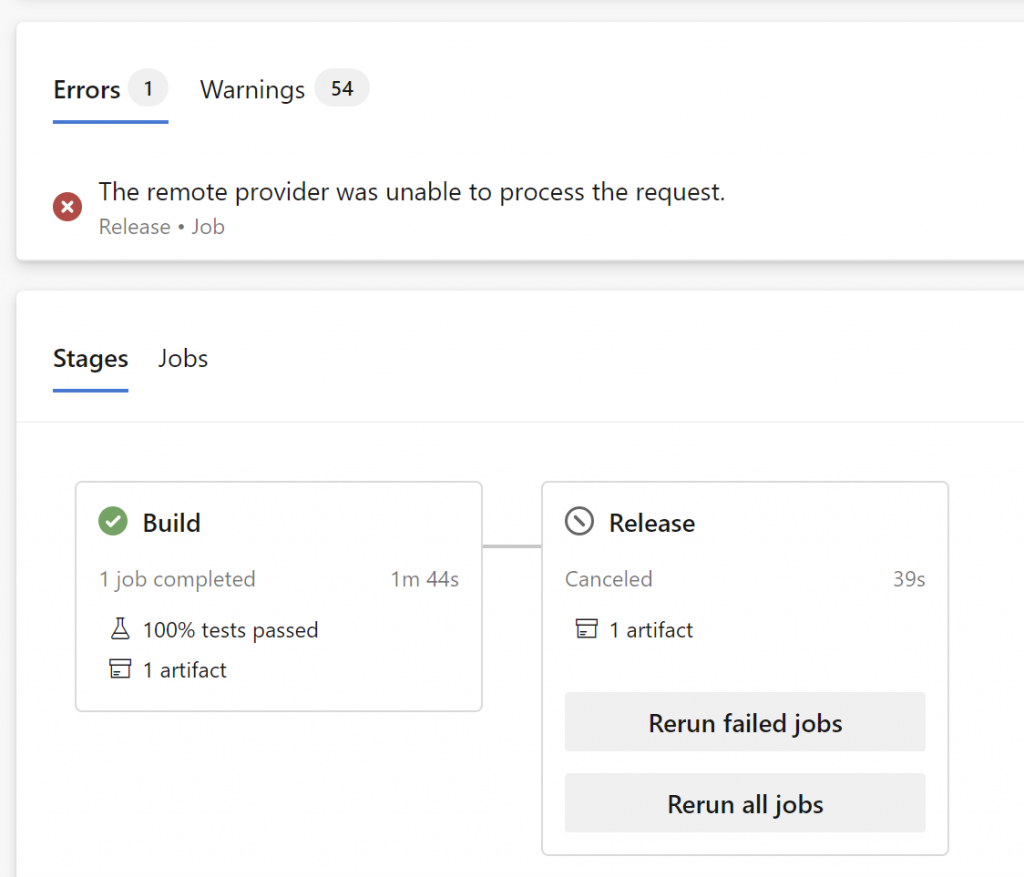Click the artifact icon in Build stage
This screenshot has width=1024, height=877.
tap(120, 669)
